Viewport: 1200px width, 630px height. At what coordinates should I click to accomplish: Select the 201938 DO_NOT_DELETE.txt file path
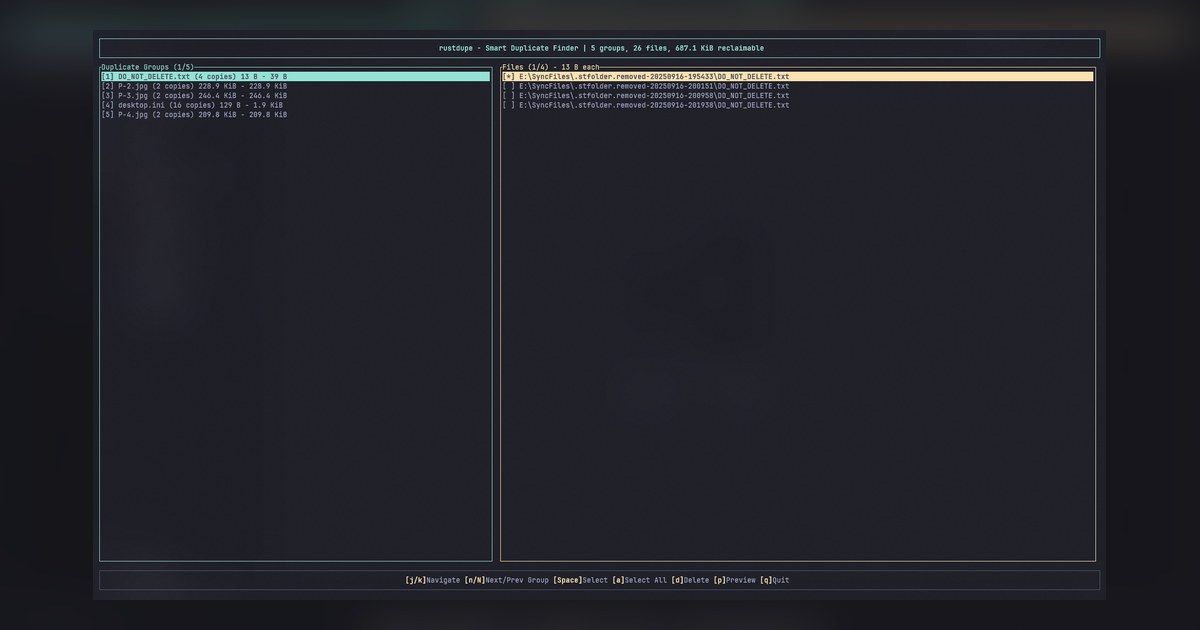click(654, 105)
